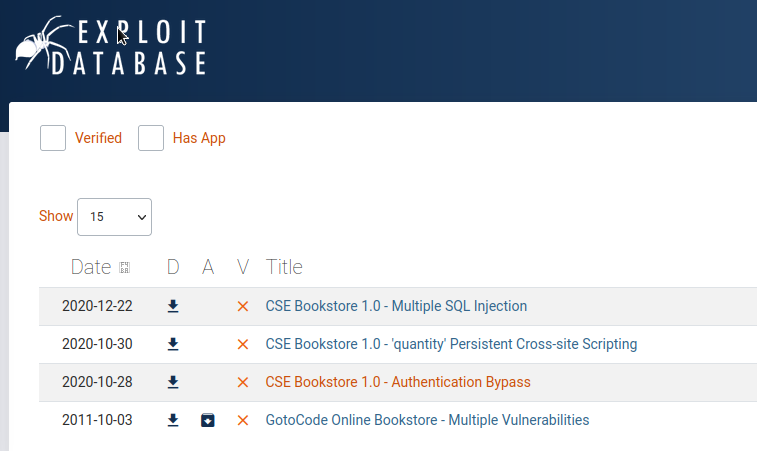Open the Show entries dropdown set to 15
The height and width of the screenshot is (451, 757).
[x=114, y=217]
